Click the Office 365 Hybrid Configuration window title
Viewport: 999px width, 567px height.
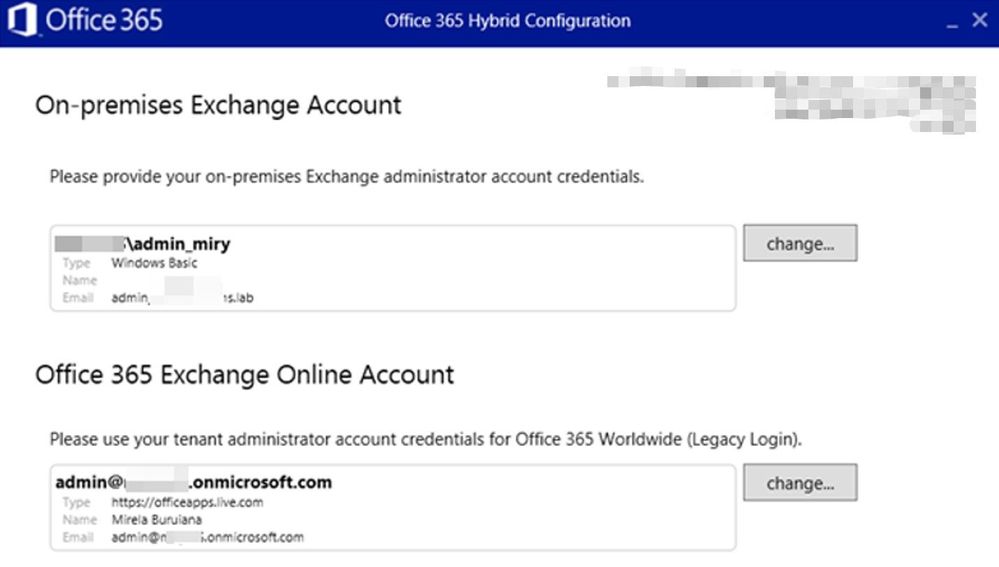(x=507, y=20)
